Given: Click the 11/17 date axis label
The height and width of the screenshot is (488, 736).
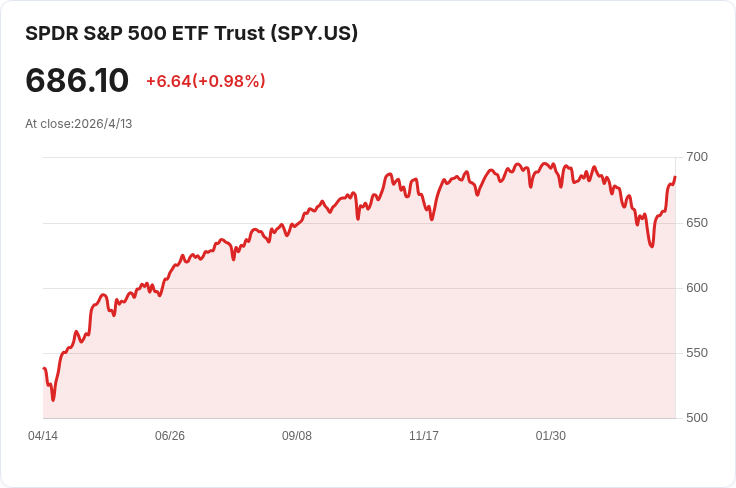Looking at the screenshot, I should pyautogui.click(x=424, y=436).
